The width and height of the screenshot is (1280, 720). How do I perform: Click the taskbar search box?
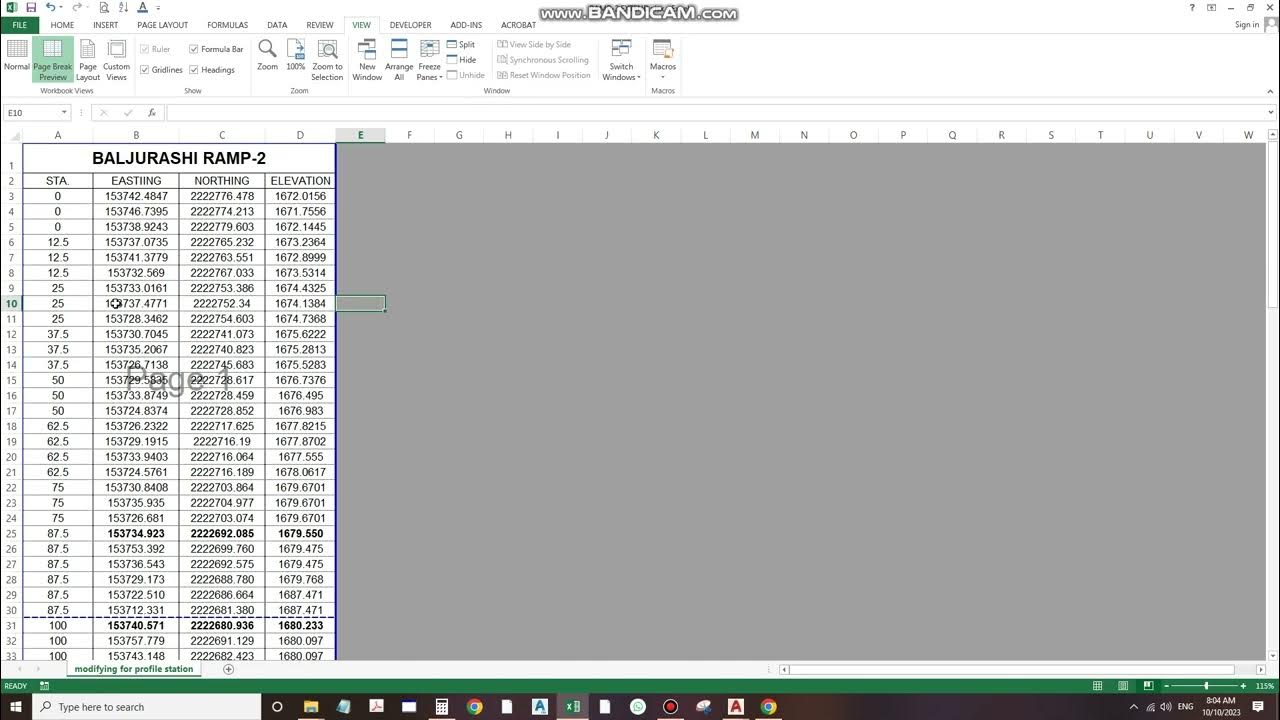(148, 707)
